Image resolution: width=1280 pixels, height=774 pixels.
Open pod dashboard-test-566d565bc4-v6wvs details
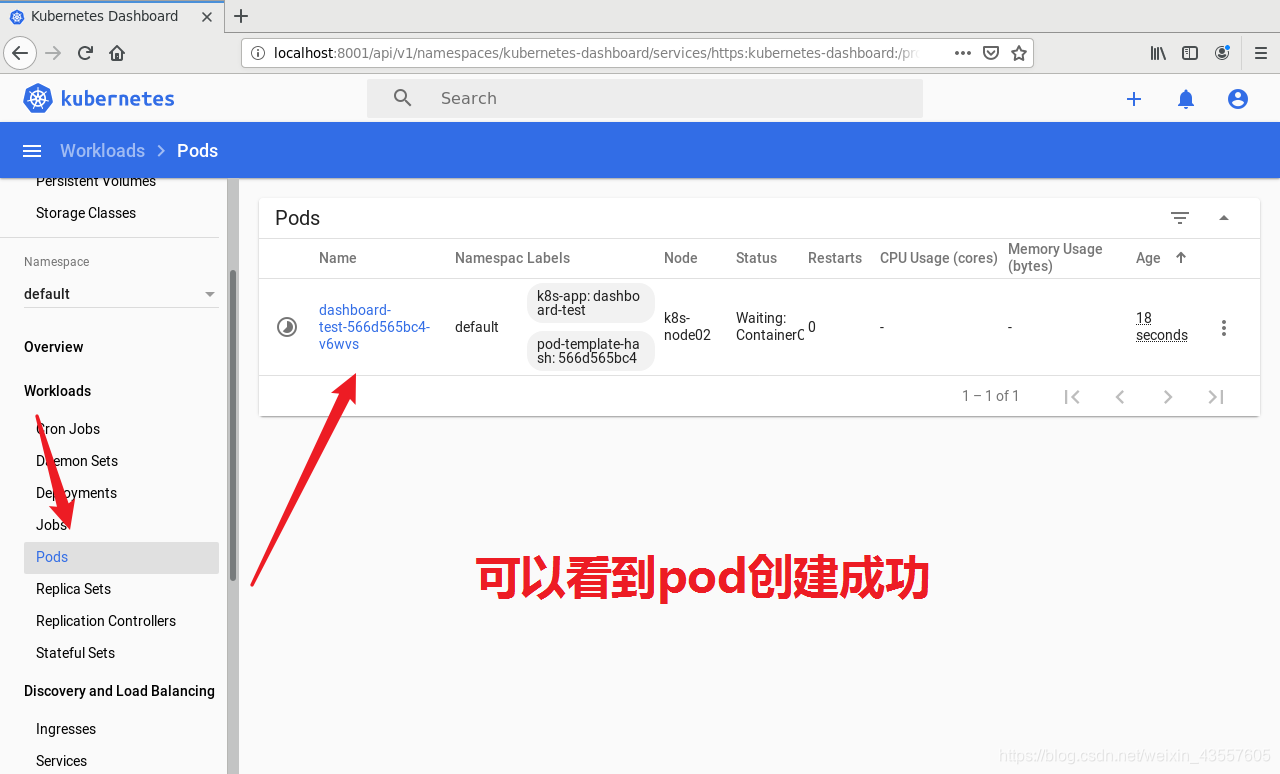tap(374, 327)
